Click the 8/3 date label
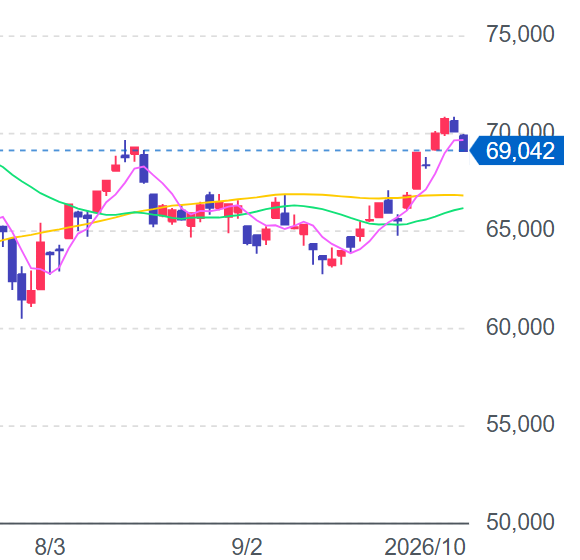The width and height of the screenshot is (580, 560). coord(50,547)
